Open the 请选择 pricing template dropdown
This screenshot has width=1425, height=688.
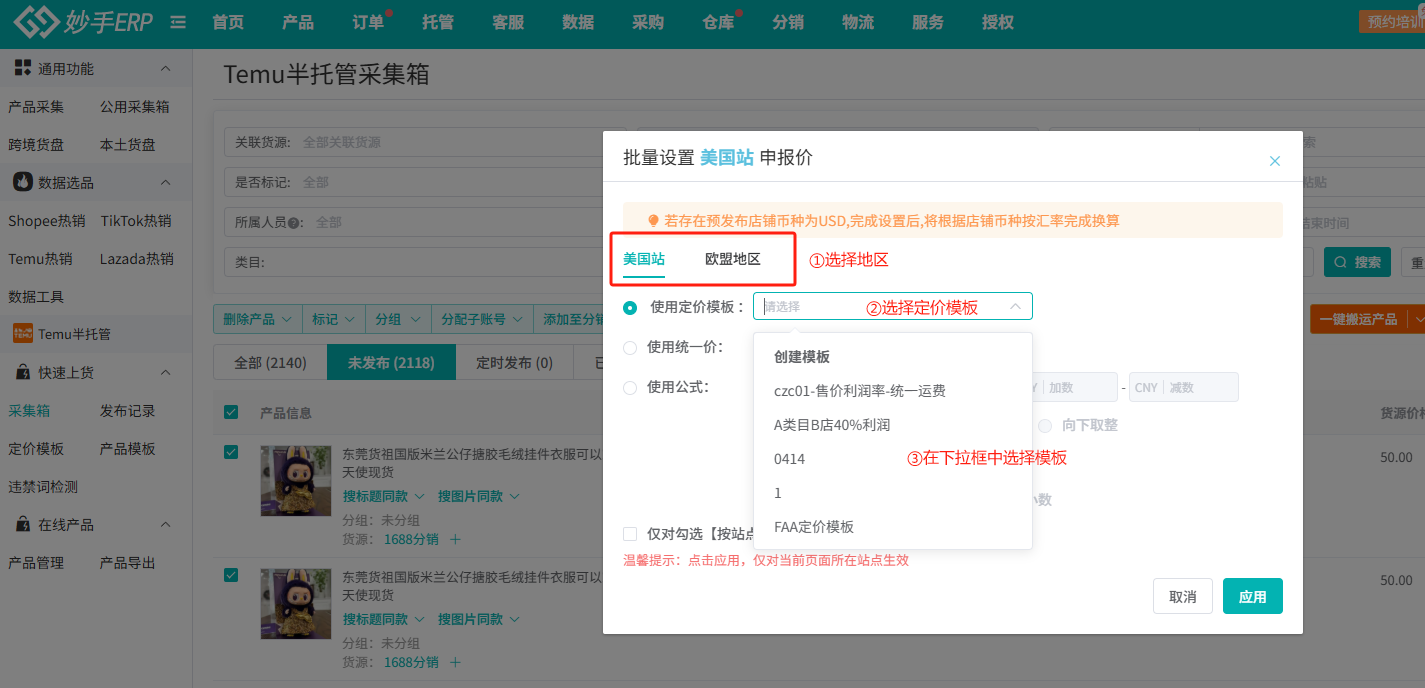(893, 306)
